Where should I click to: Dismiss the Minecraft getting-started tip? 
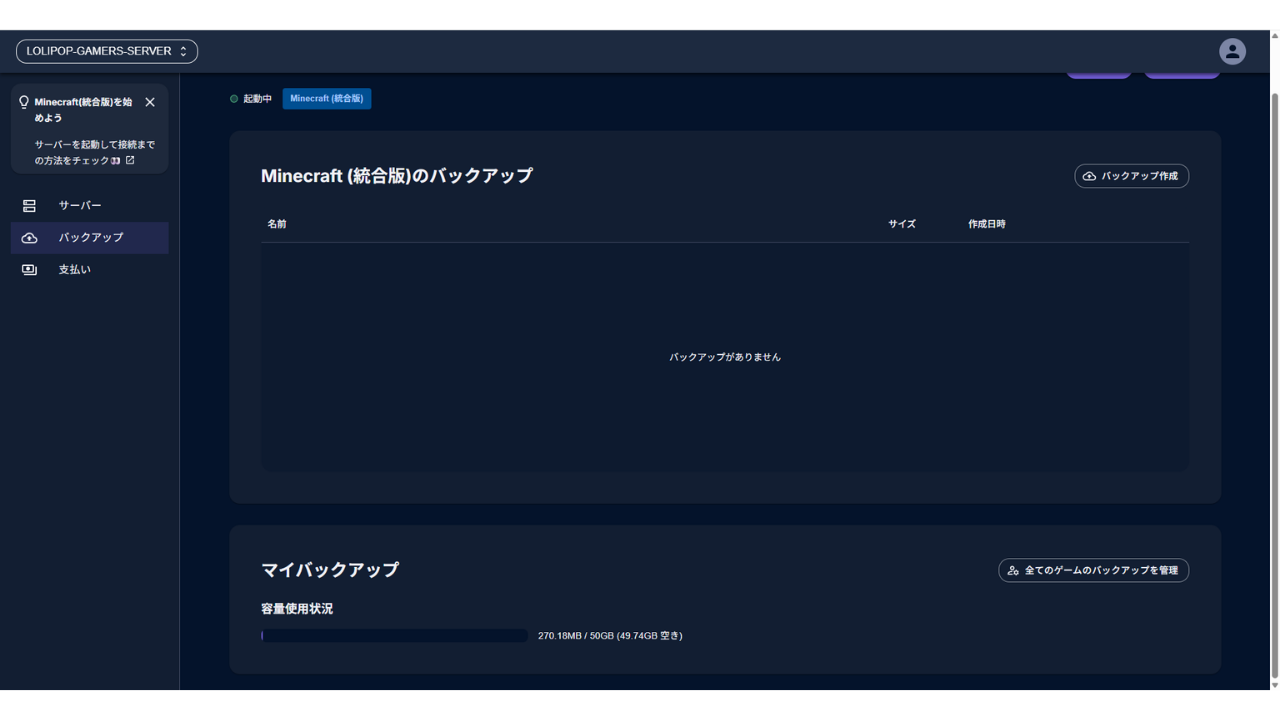pyautogui.click(x=150, y=102)
